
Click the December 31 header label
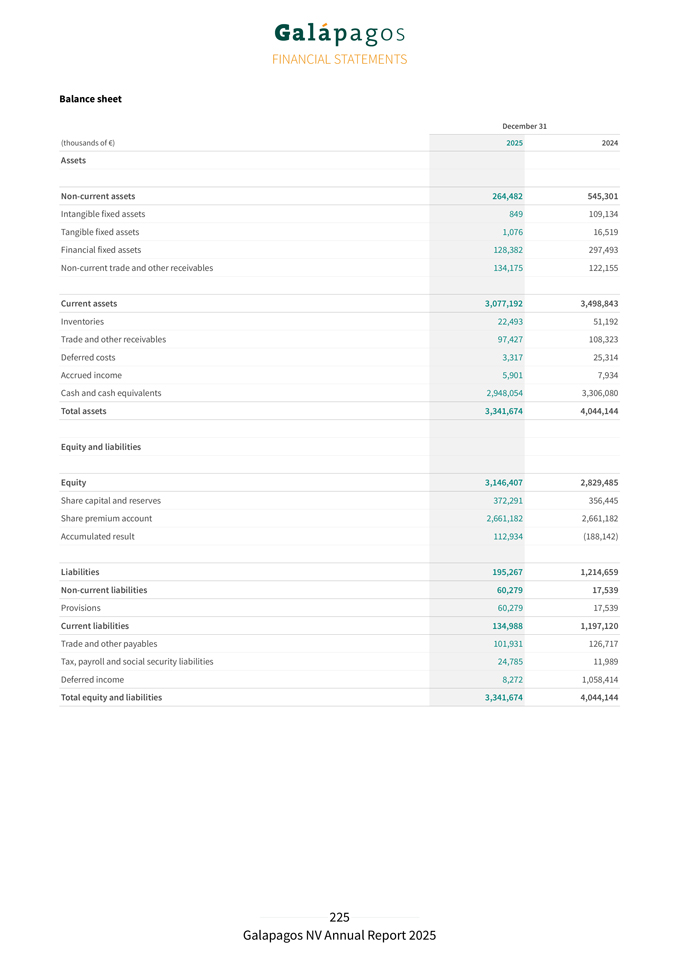[524, 126]
